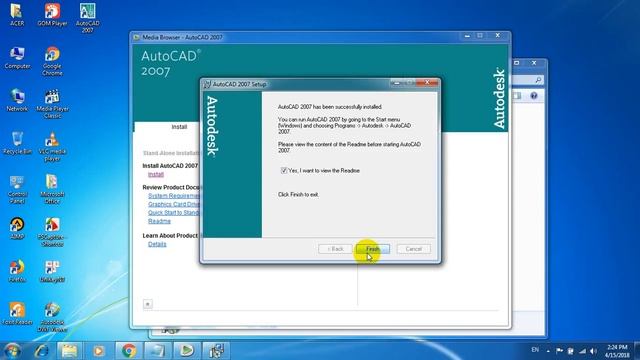The image size is (640, 360).
Task: Click the Back button in Setup
Action: pyautogui.click(x=335, y=249)
